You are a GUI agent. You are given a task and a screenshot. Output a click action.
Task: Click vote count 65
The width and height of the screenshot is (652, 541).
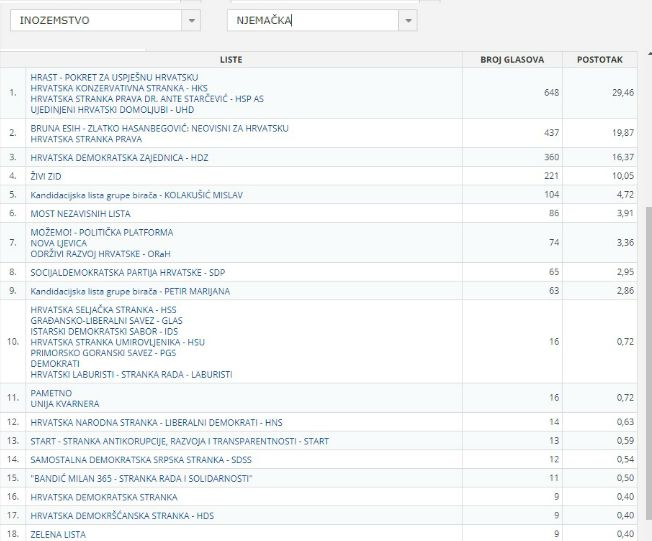pos(554,272)
